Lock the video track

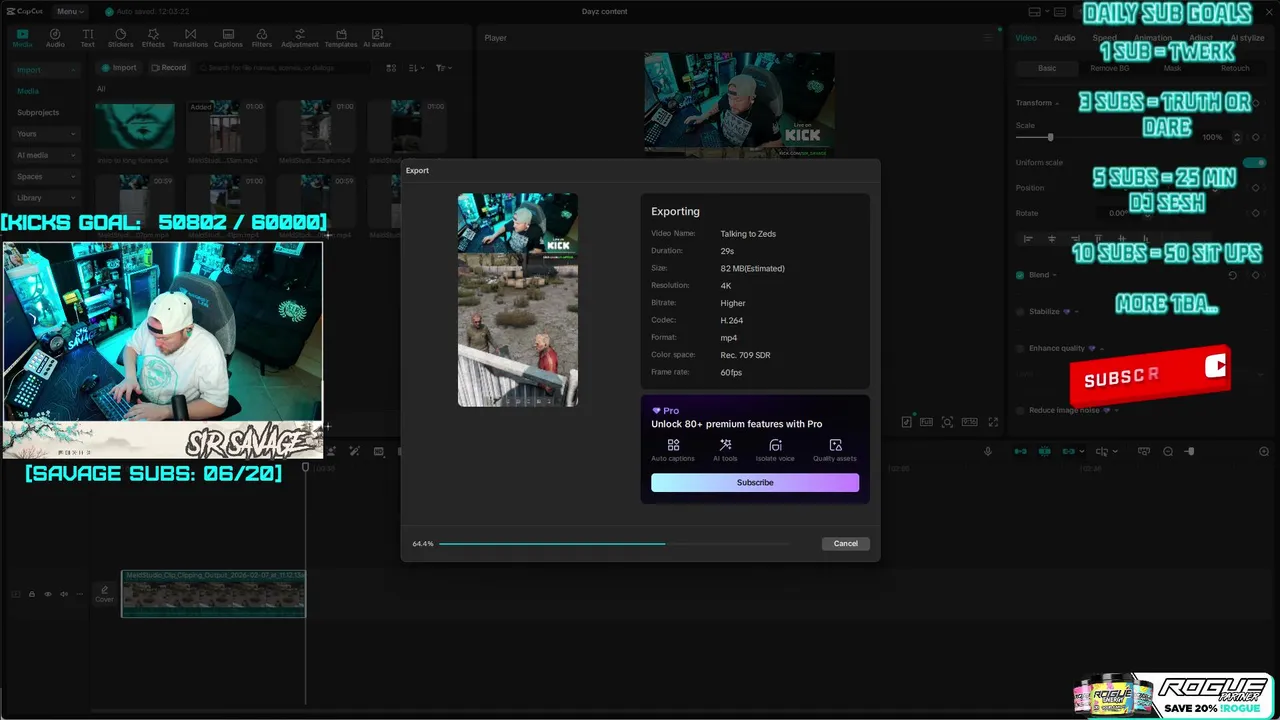pos(32,594)
